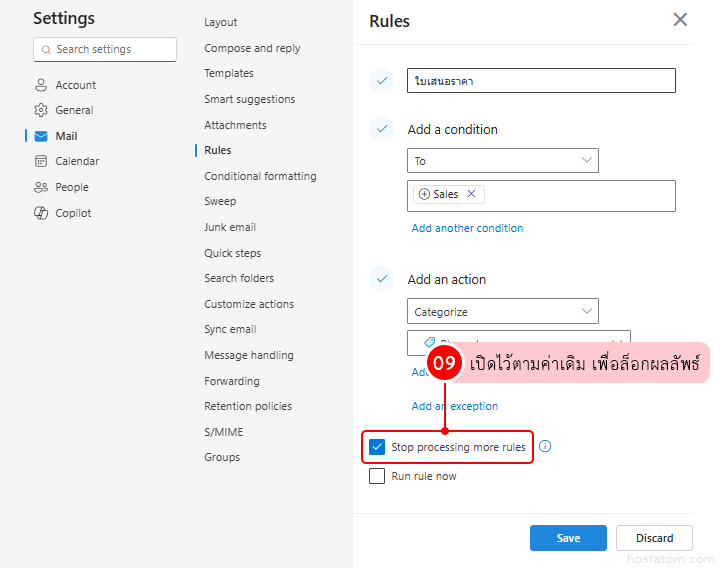Click the recipients field containing Sales
This screenshot has height=568, width=720.
click(x=541, y=196)
